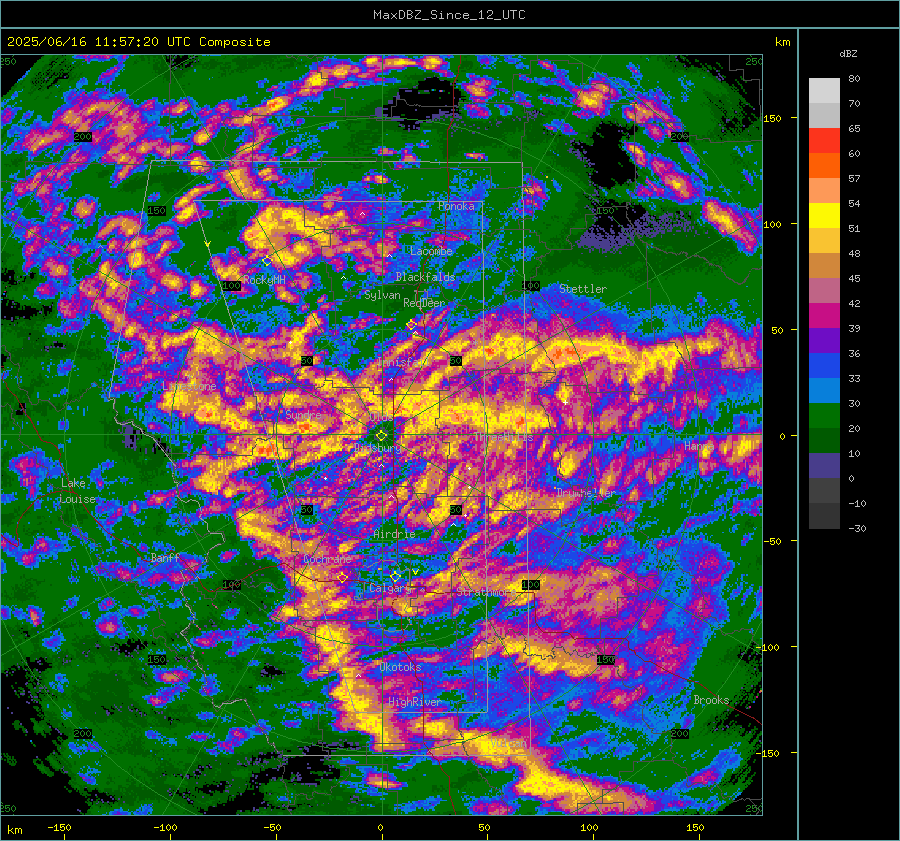Click the Blackfalds city label
The width and height of the screenshot is (900, 841).
point(425,277)
